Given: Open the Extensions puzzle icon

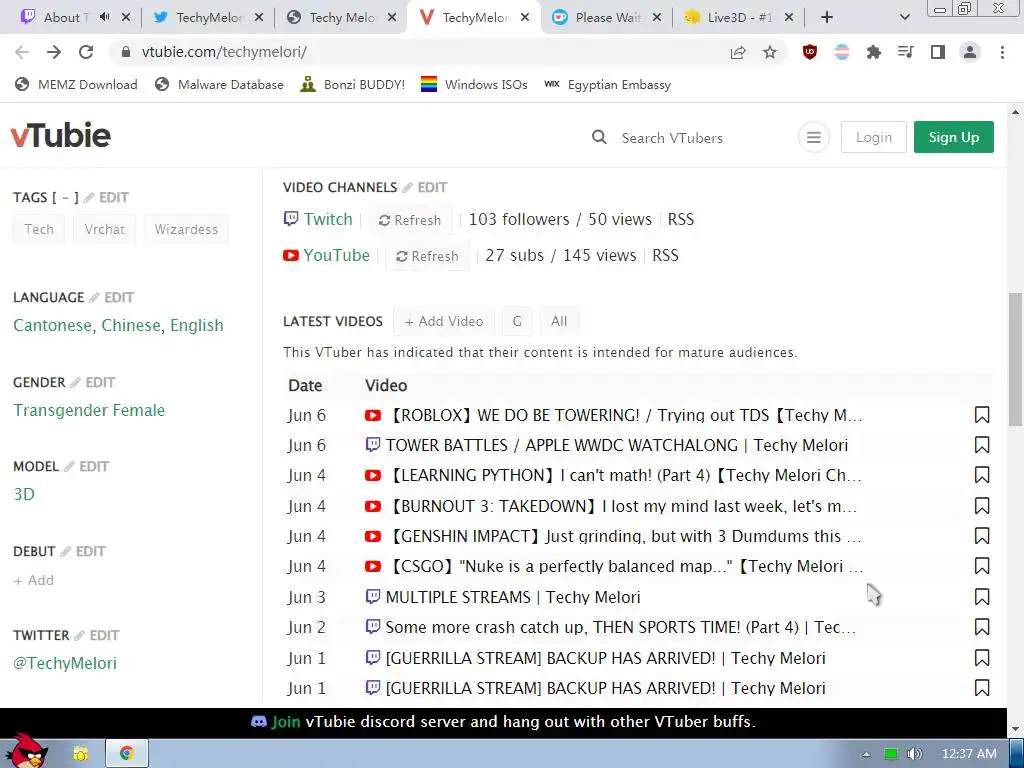Looking at the screenshot, I should (874, 52).
